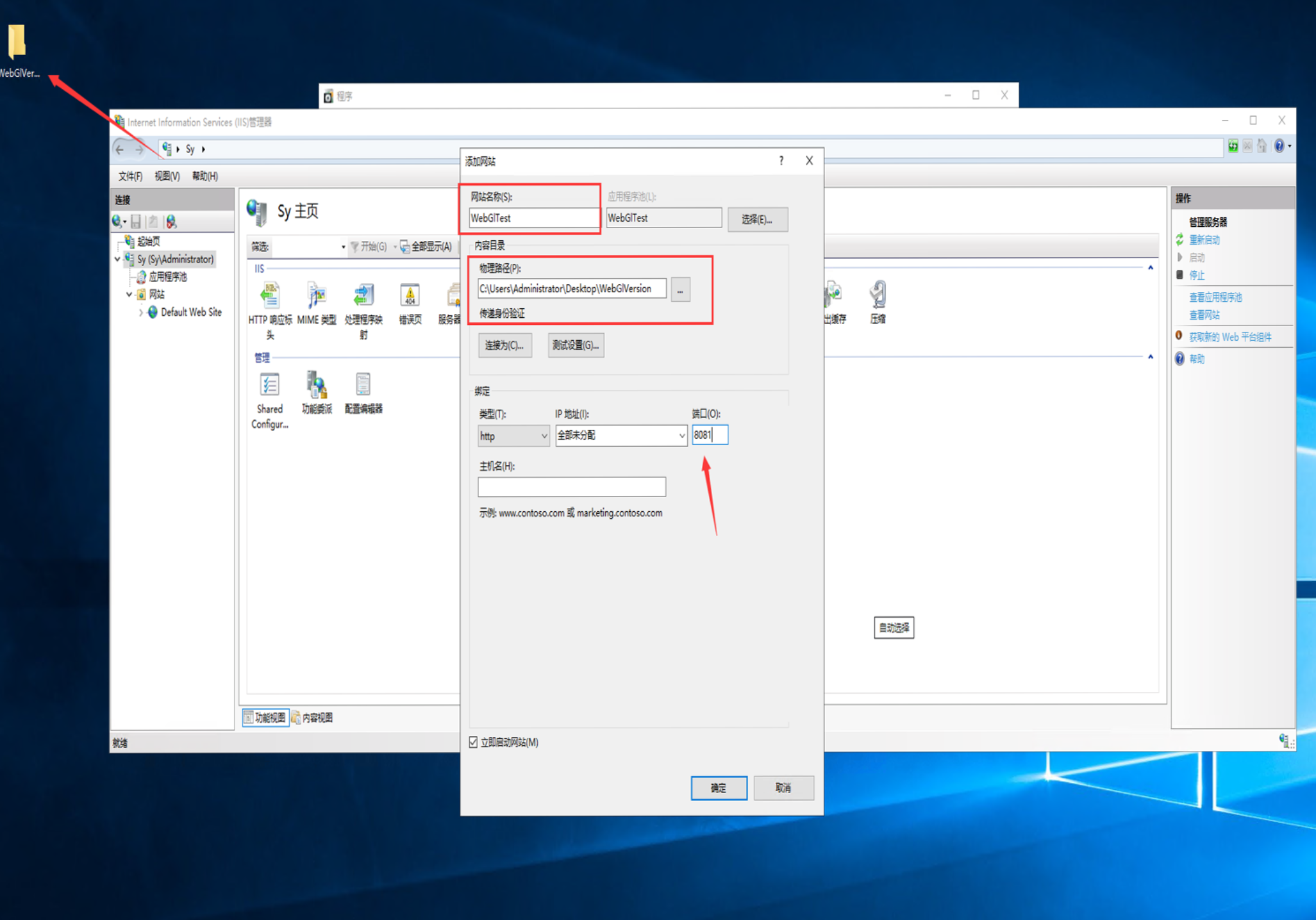
Task: Open the Shared Configuration icon
Action: click(269, 386)
